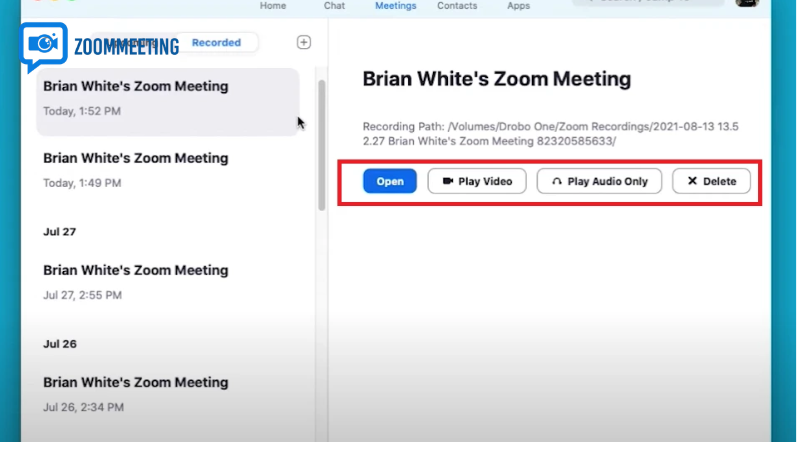Switch to the Chat tab

(x=334, y=6)
